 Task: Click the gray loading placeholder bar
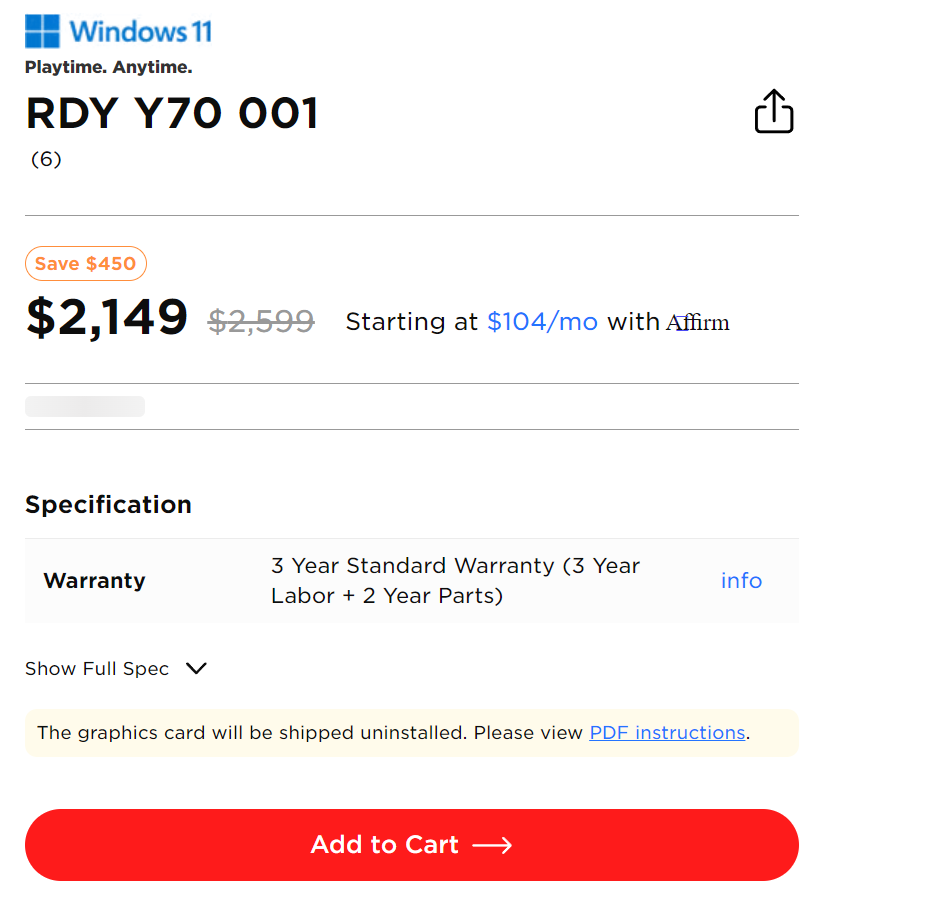[85, 406]
